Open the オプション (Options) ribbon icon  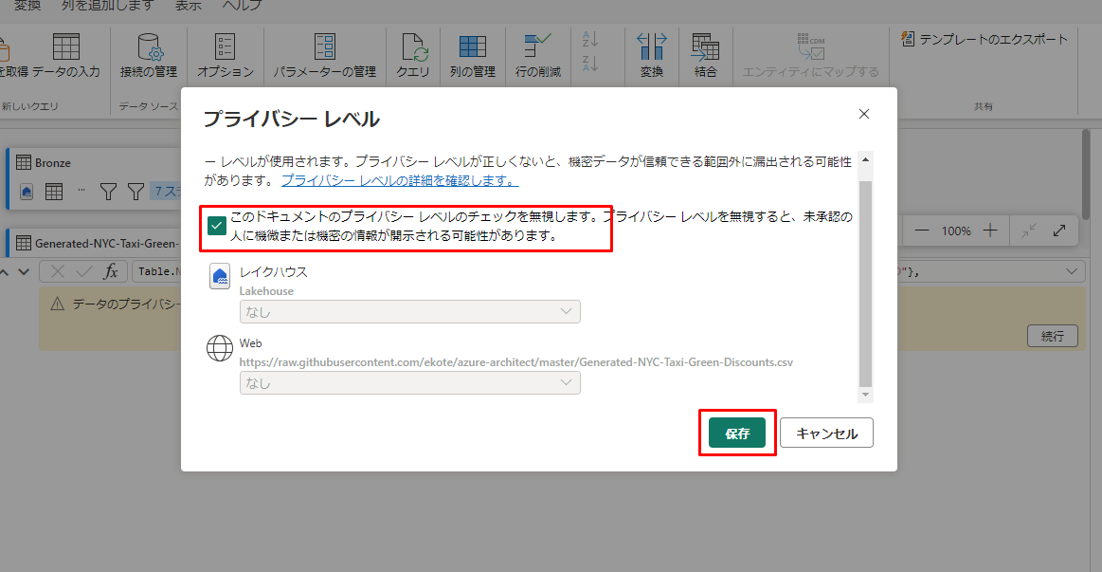[225, 47]
